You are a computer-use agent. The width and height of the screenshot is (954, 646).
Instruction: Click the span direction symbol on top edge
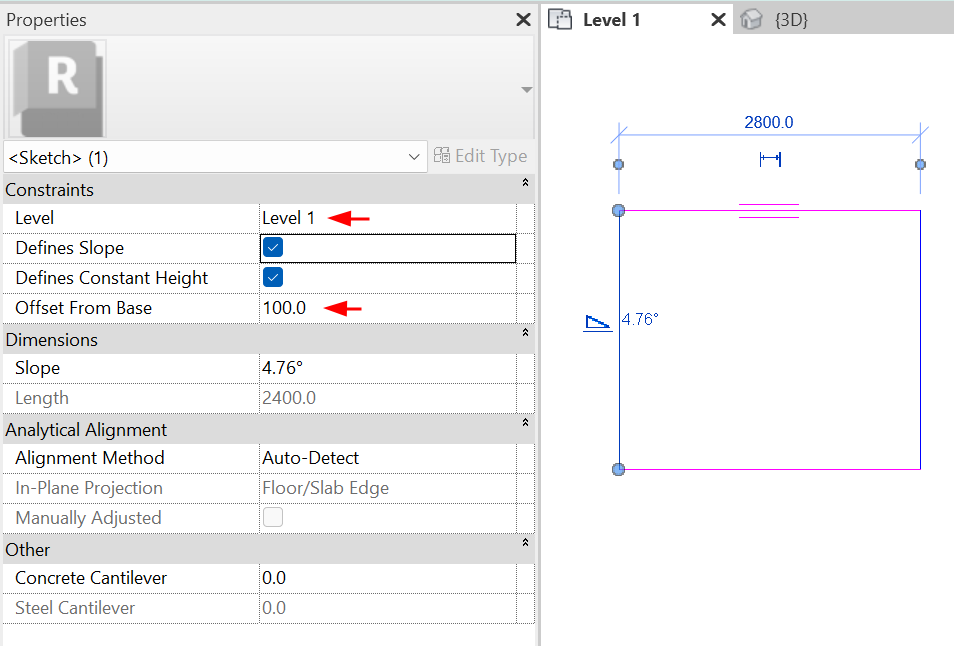pos(769,210)
